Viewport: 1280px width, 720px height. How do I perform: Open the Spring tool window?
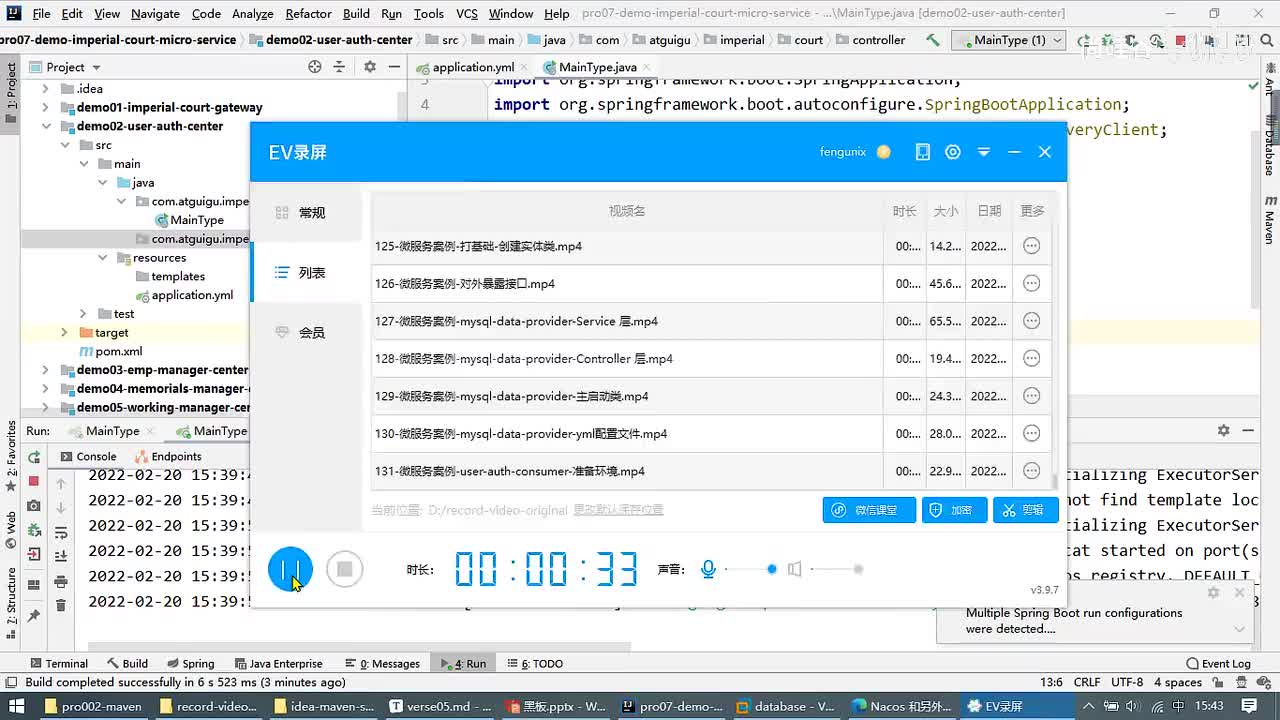pyautogui.click(x=190, y=663)
